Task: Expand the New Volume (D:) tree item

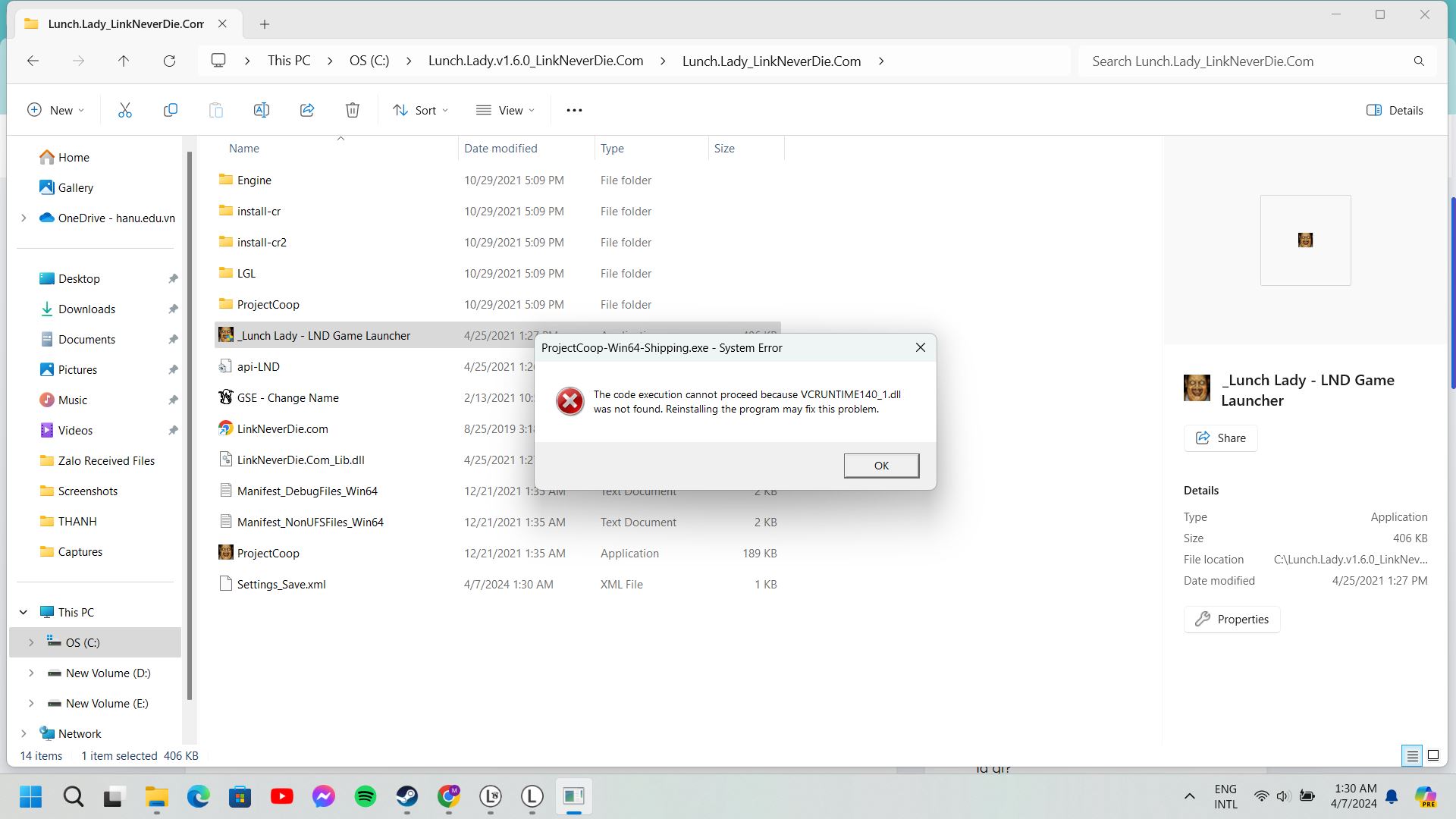Action: 30,672
